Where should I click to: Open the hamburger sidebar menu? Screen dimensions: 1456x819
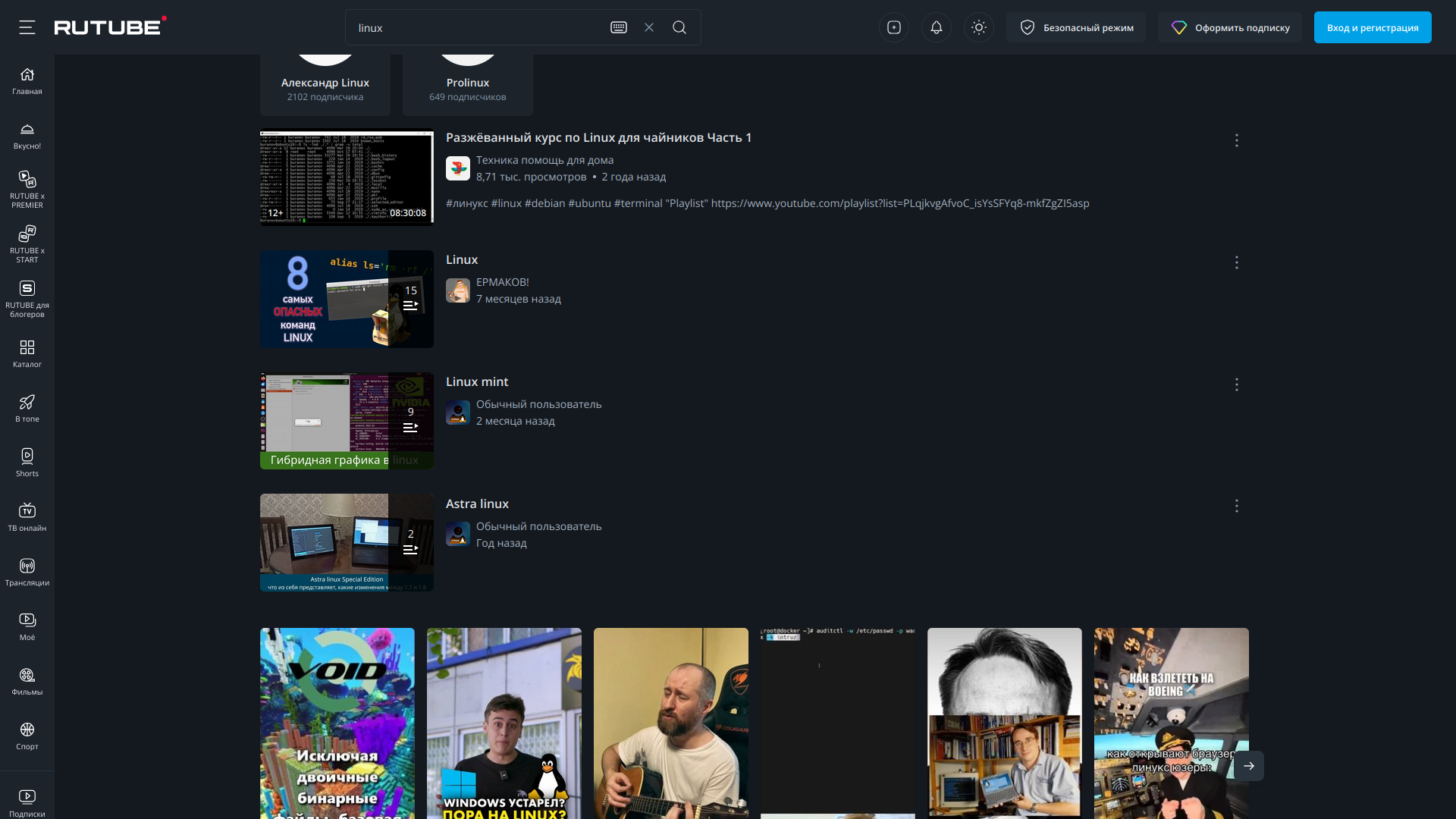tap(27, 27)
